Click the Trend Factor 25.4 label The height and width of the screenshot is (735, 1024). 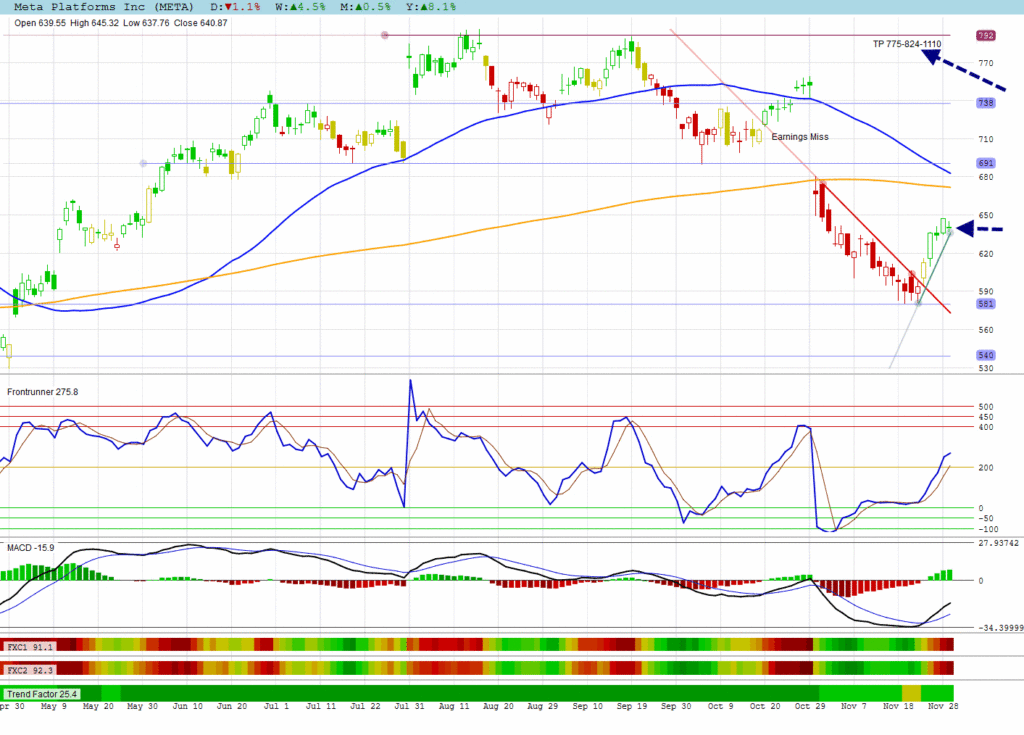coord(42,693)
